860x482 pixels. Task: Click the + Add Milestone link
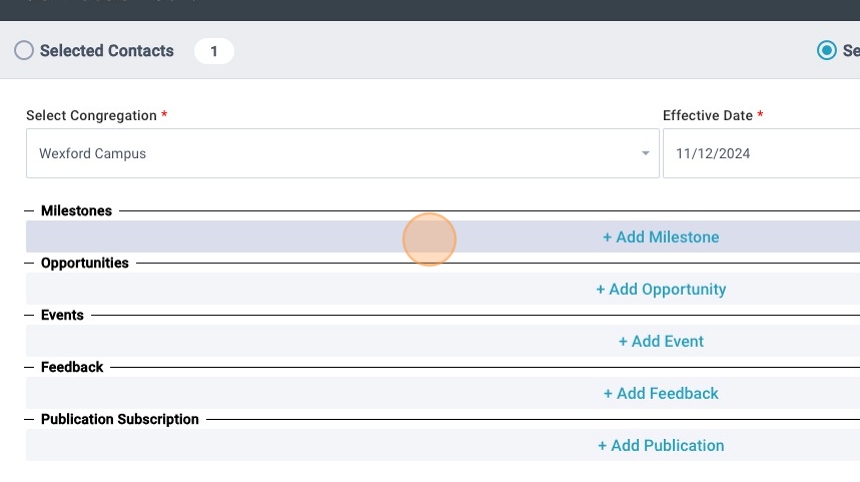[660, 237]
